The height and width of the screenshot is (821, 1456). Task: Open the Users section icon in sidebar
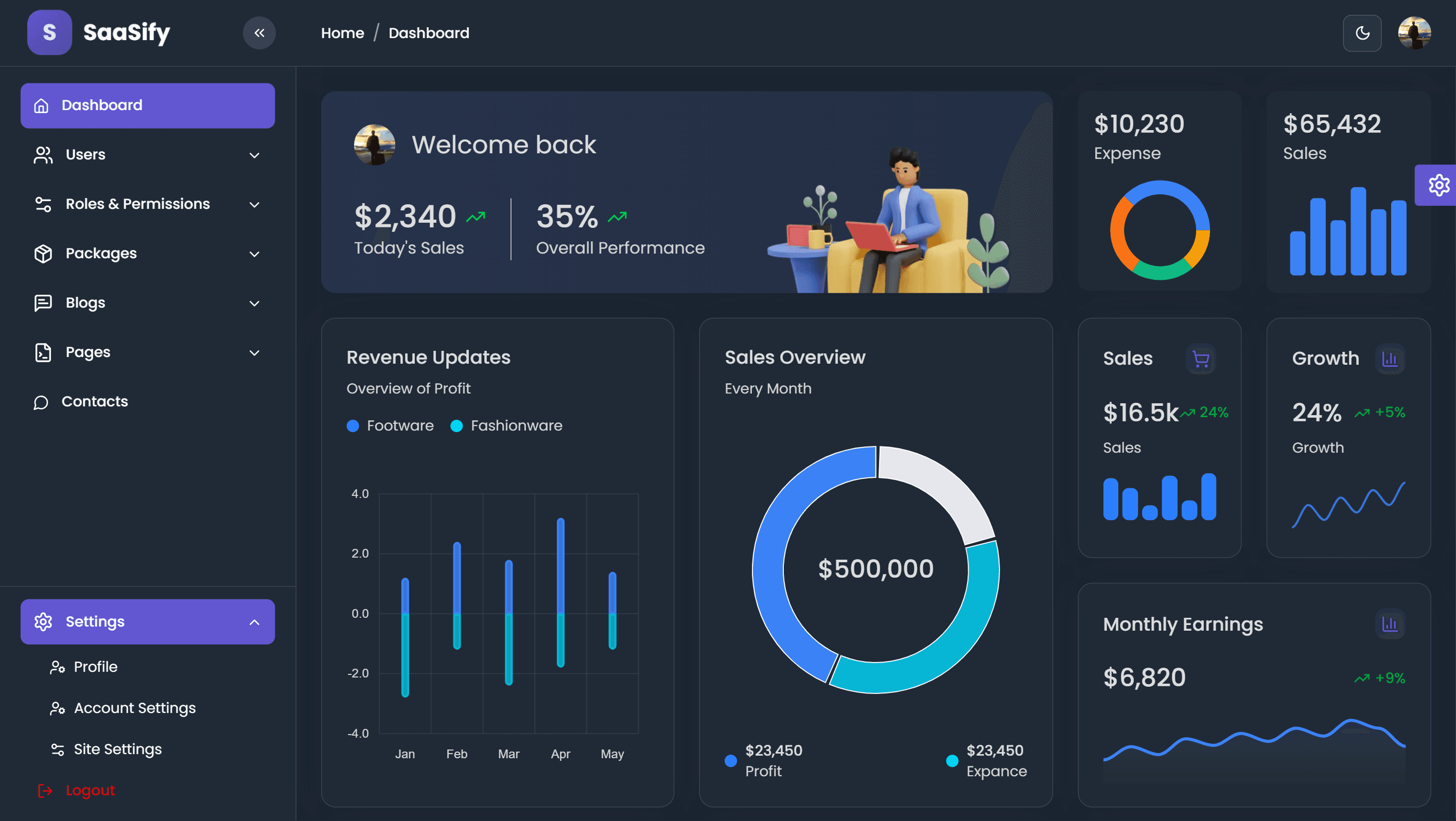[43, 155]
